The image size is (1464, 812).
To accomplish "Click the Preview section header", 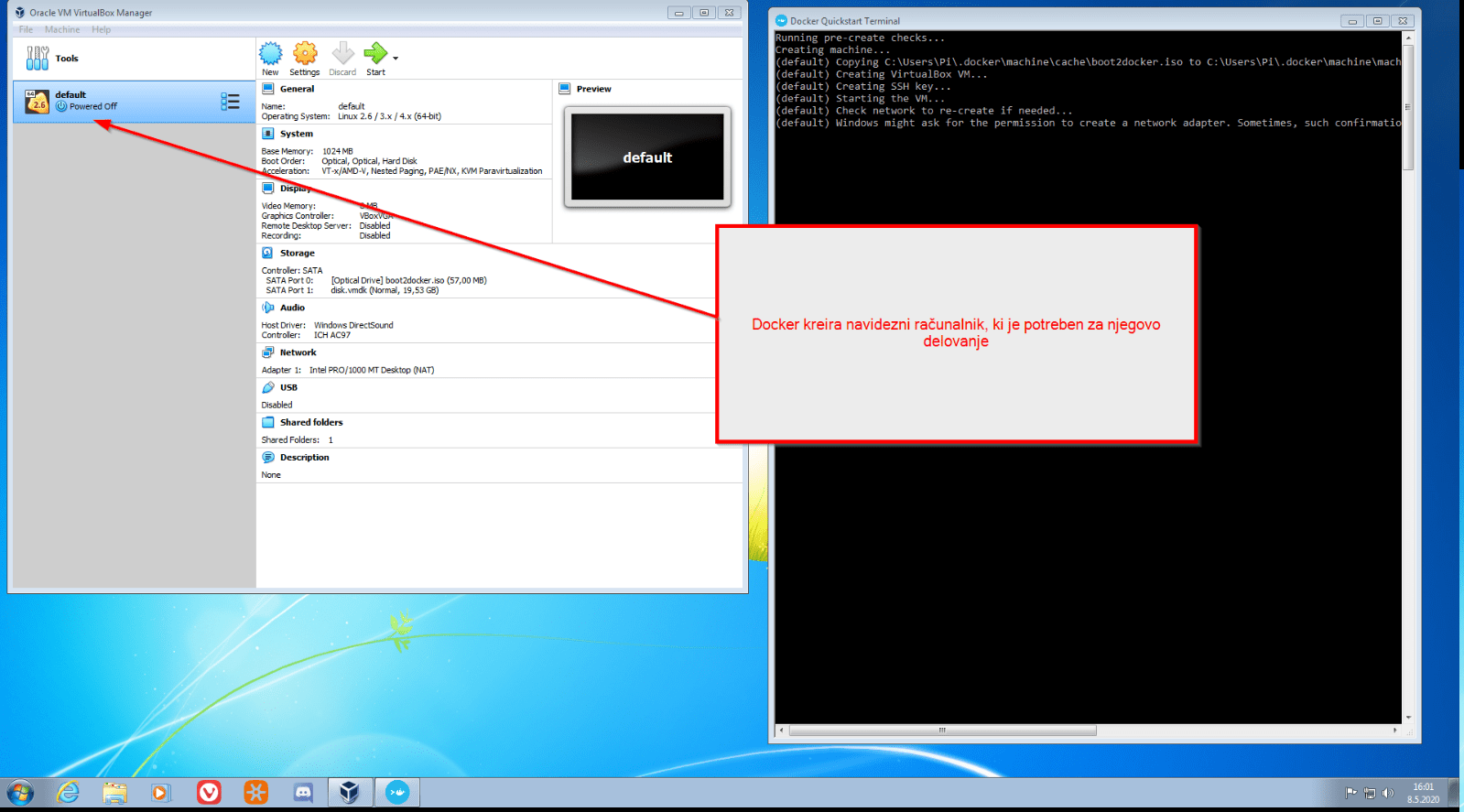I will [x=593, y=89].
